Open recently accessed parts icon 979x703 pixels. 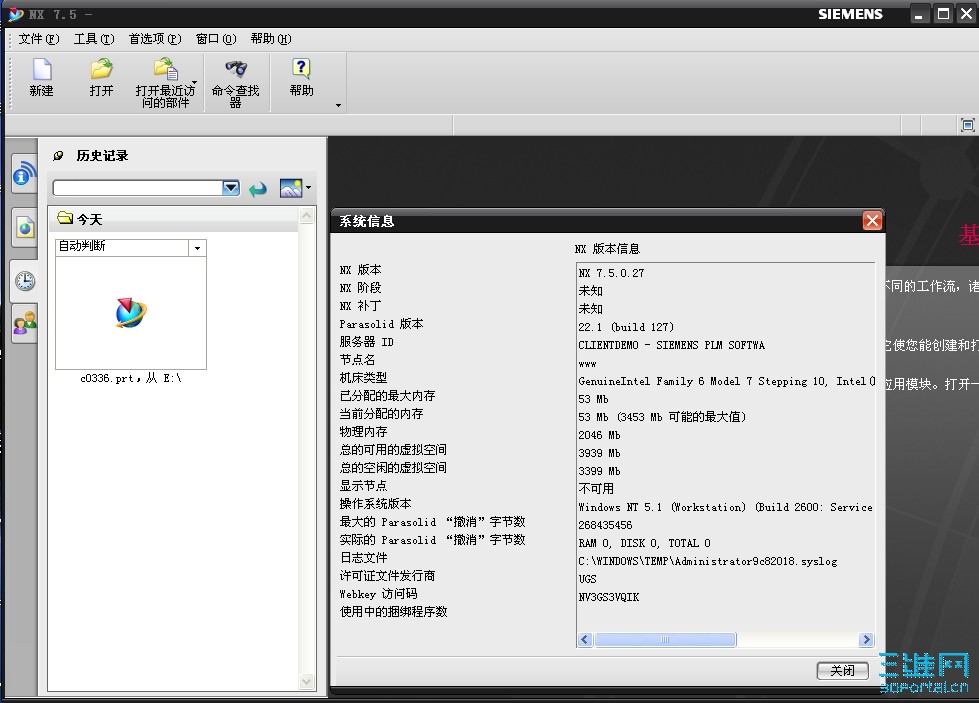(165, 69)
